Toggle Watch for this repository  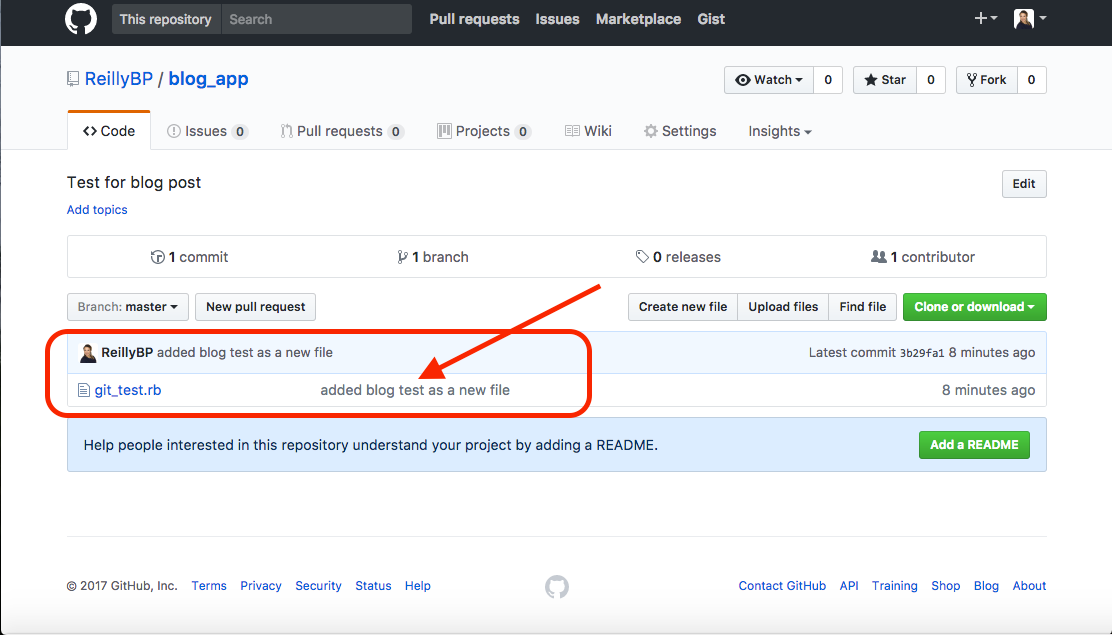[769, 80]
